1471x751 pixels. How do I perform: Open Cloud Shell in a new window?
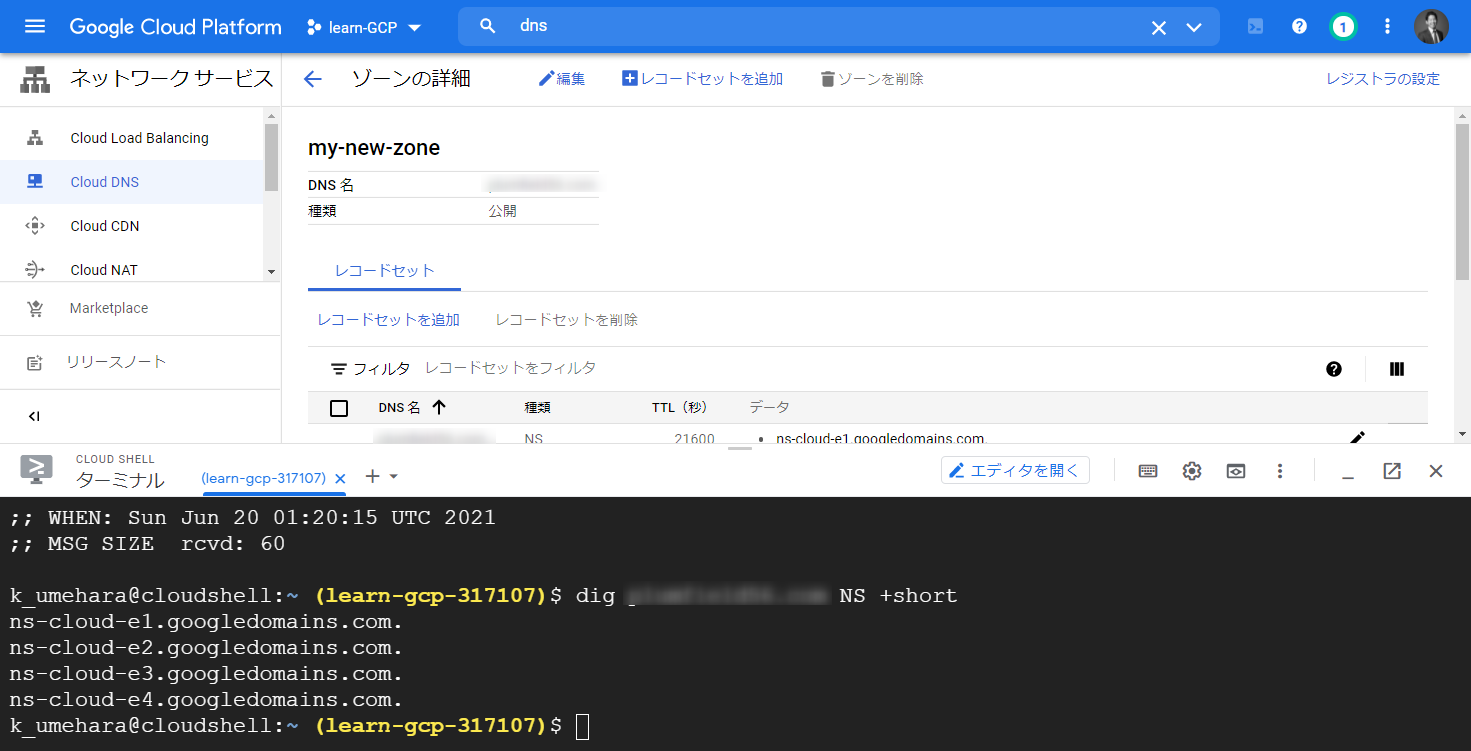click(x=1392, y=471)
